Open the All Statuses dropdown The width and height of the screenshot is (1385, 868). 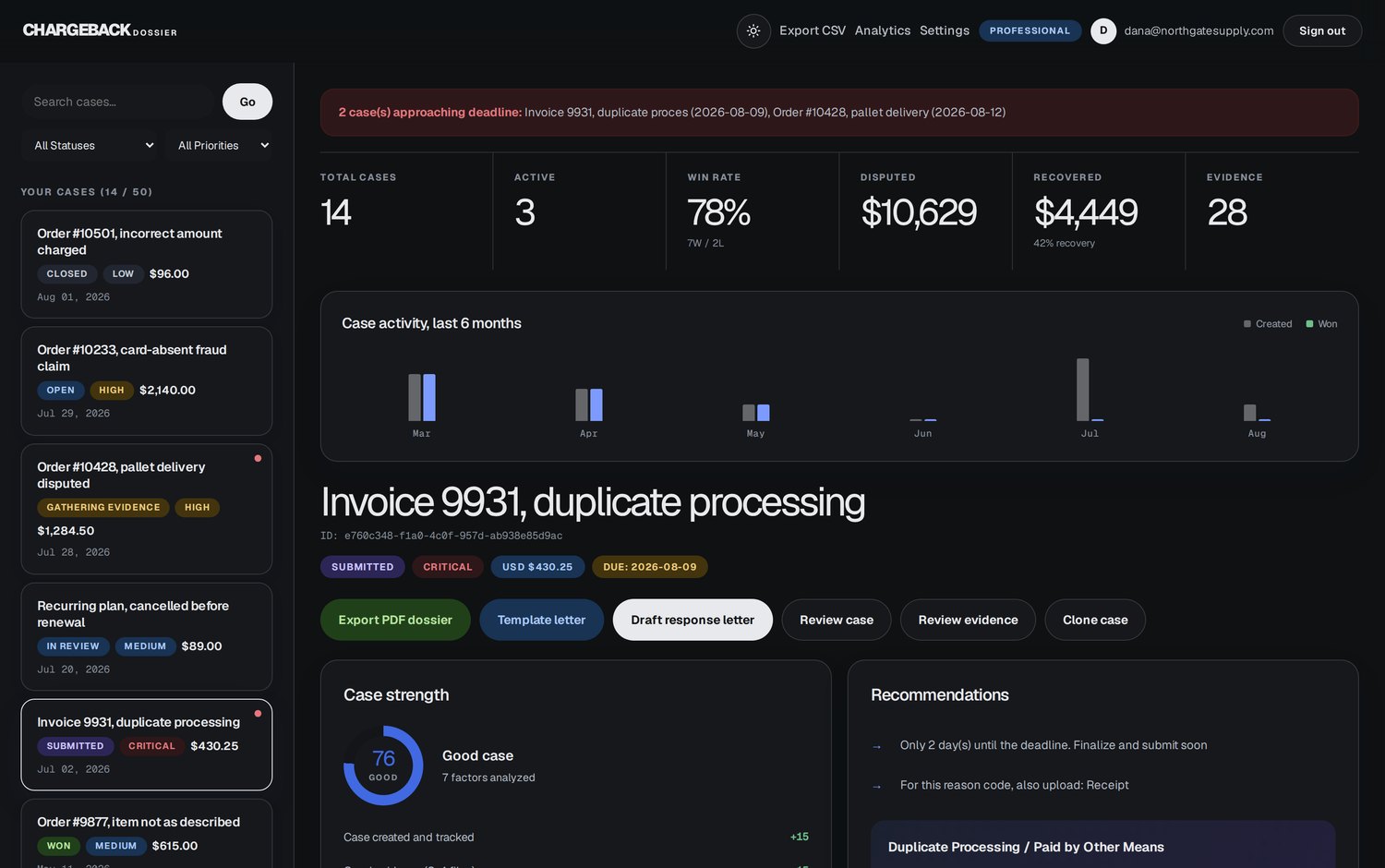pyautogui.click(x=91, y=145)
